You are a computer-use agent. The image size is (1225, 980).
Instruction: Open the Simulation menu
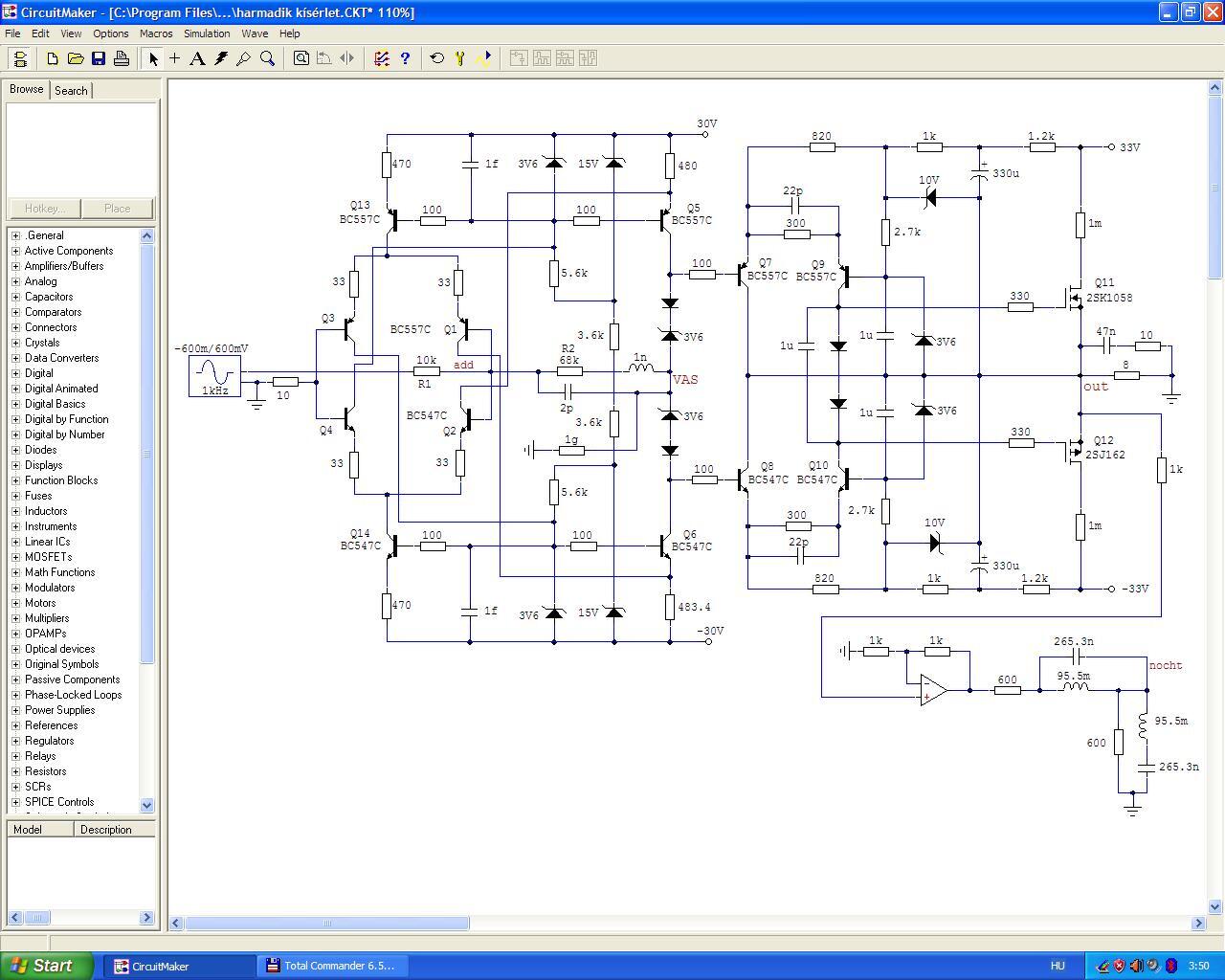tap(207, 33)
